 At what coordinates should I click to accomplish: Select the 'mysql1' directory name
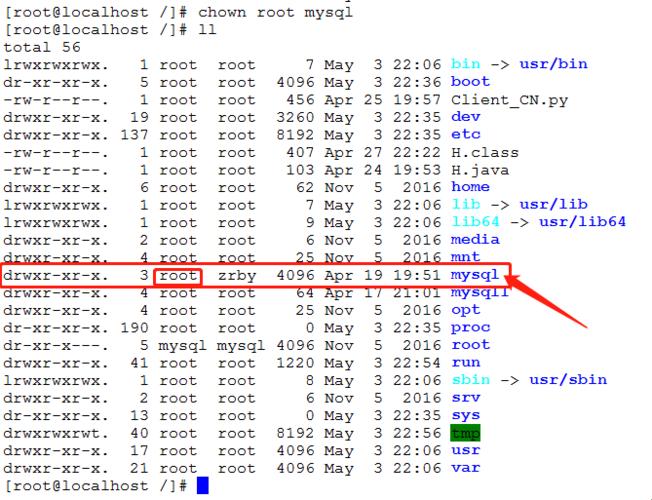pyautogui.click(x=480, y=292)
